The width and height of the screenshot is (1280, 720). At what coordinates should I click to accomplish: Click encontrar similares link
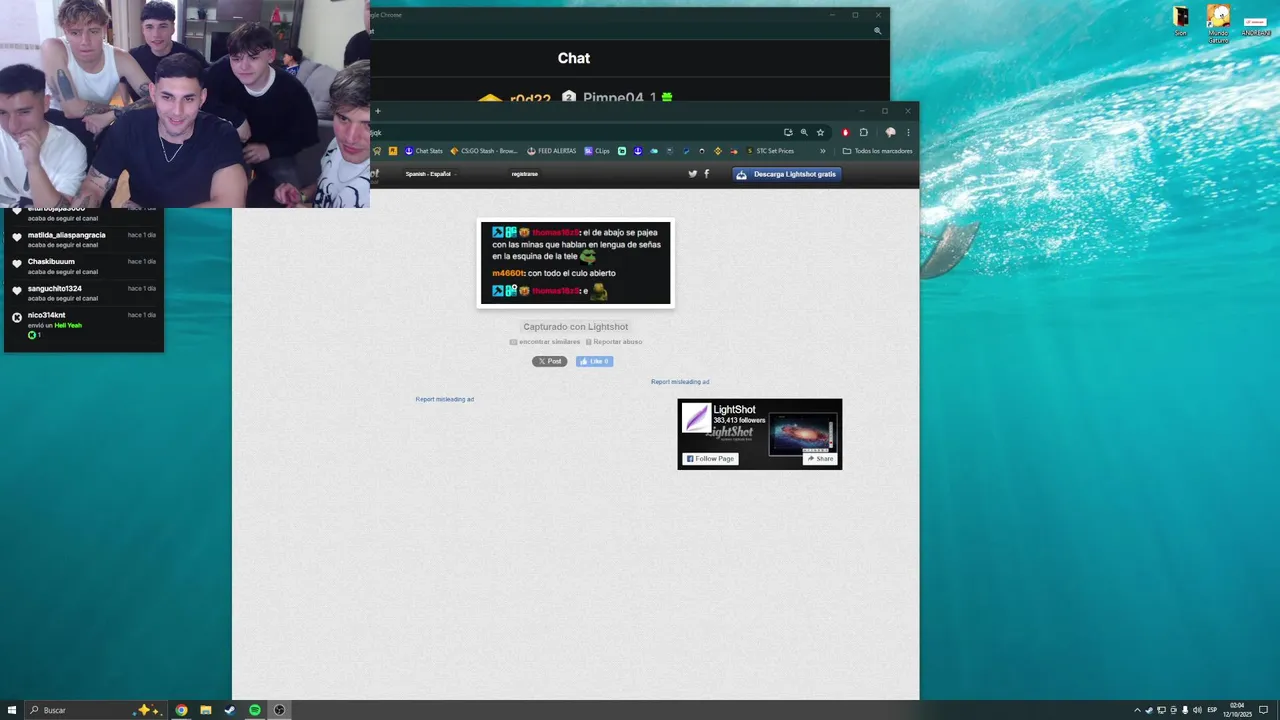pos(545,342)
